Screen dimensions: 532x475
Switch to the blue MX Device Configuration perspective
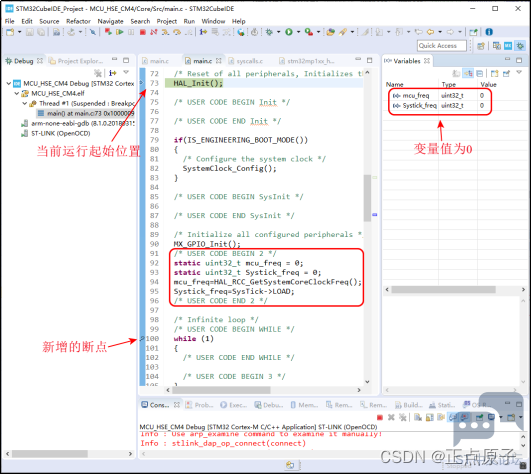[x=508, y=46]
